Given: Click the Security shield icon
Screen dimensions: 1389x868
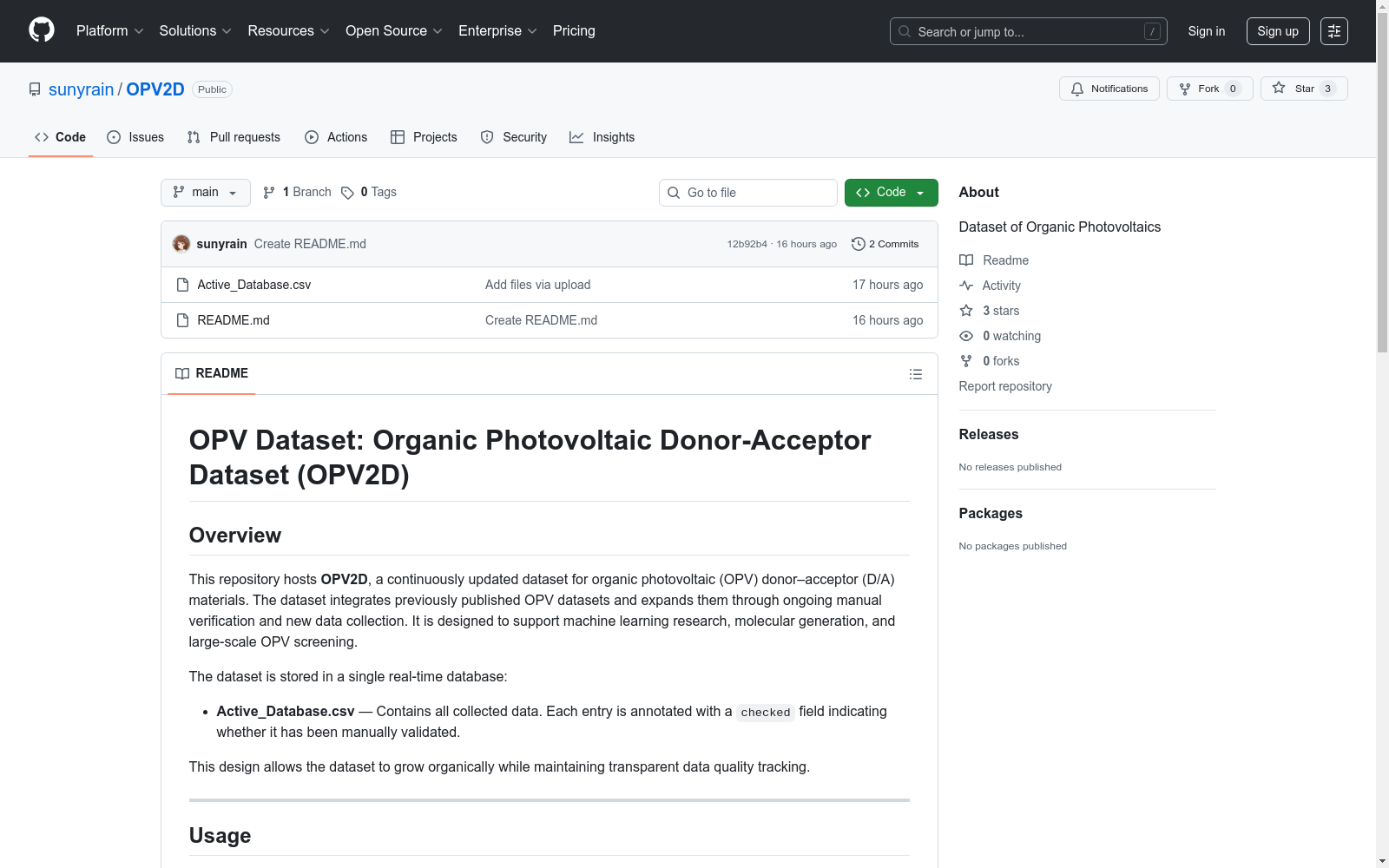Looking at the screenshot, I should [487, 137].
